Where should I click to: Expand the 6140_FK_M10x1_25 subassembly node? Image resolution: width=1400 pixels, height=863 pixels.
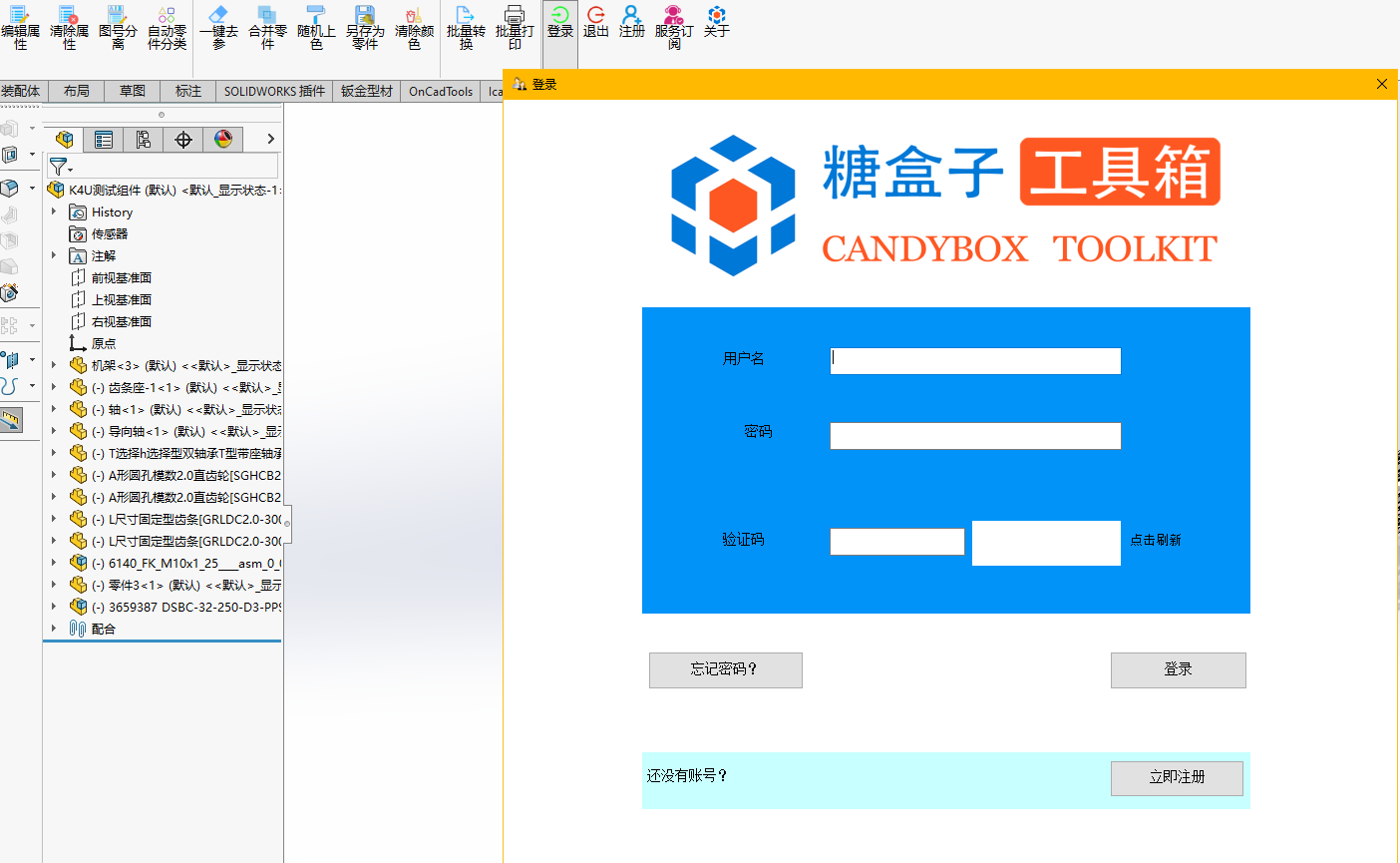(x=54, y=564)
